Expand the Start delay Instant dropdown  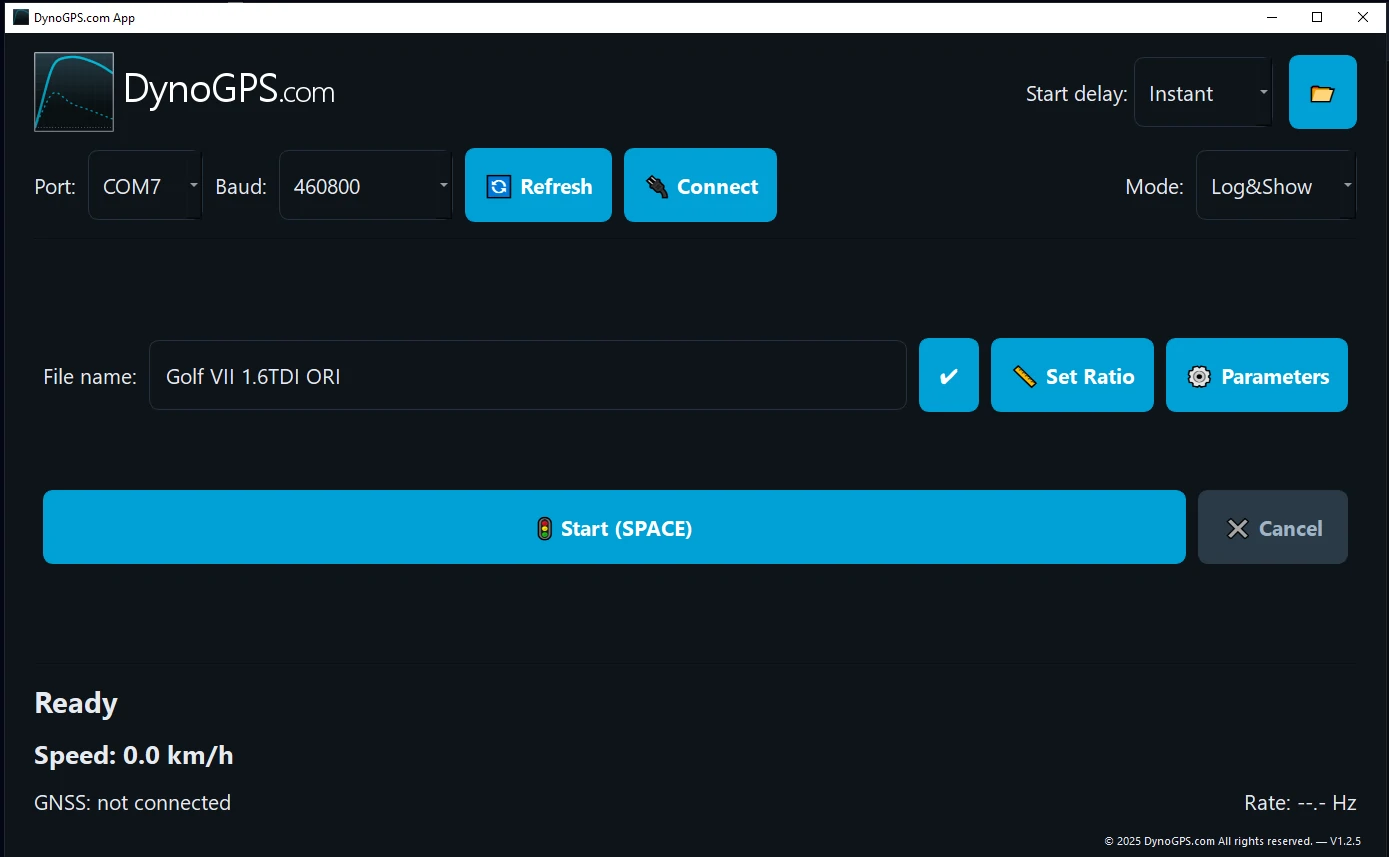tap(1203, 92)
